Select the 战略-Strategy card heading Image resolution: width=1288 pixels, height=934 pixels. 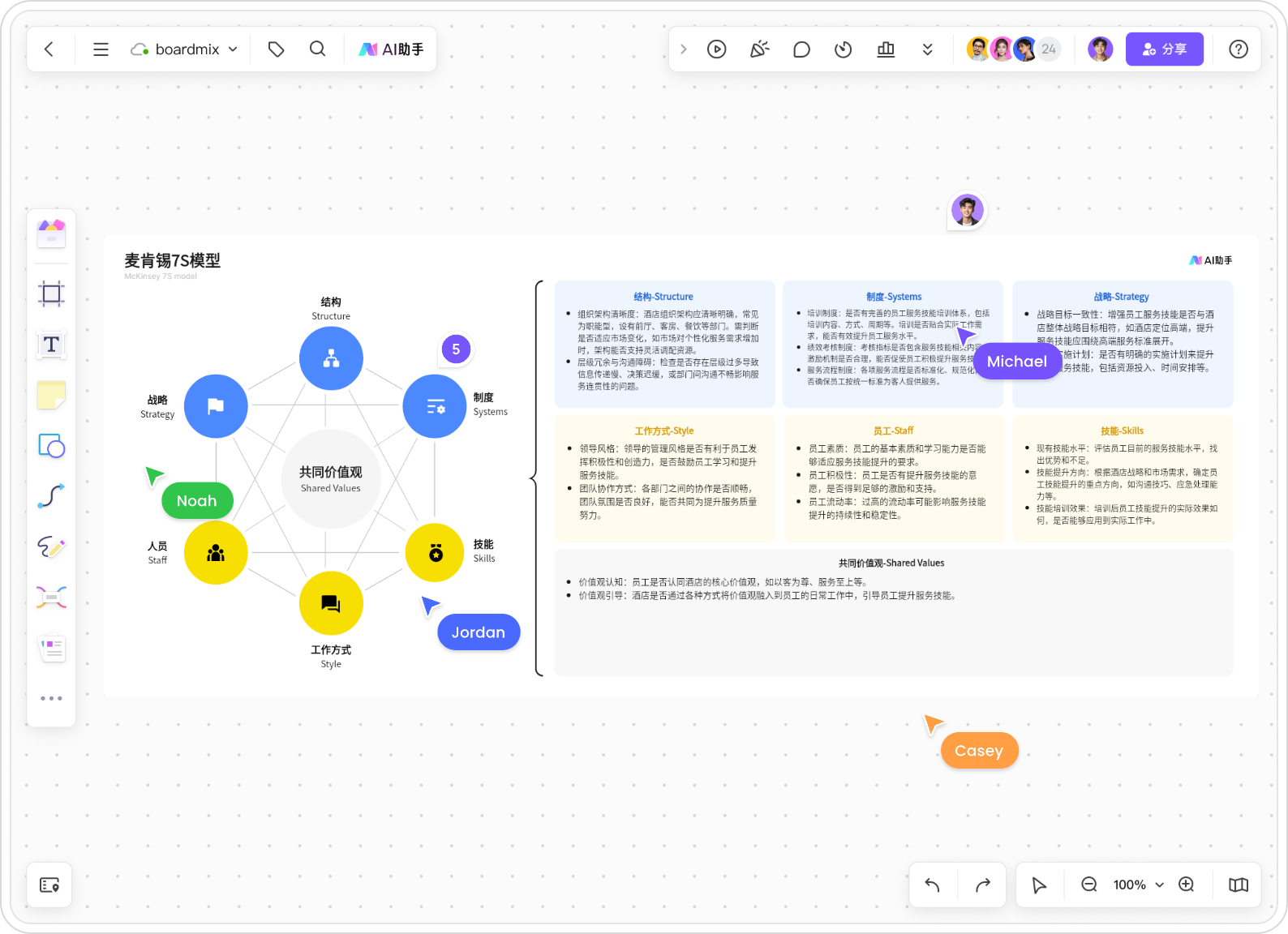pos(1122,297)
